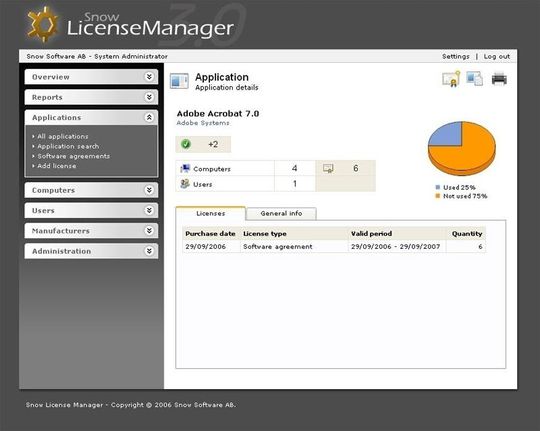Click the Application window icon beside the heading
Viewport: 540px width, 431px height.
pyautogui.click(x=179, y=81)
